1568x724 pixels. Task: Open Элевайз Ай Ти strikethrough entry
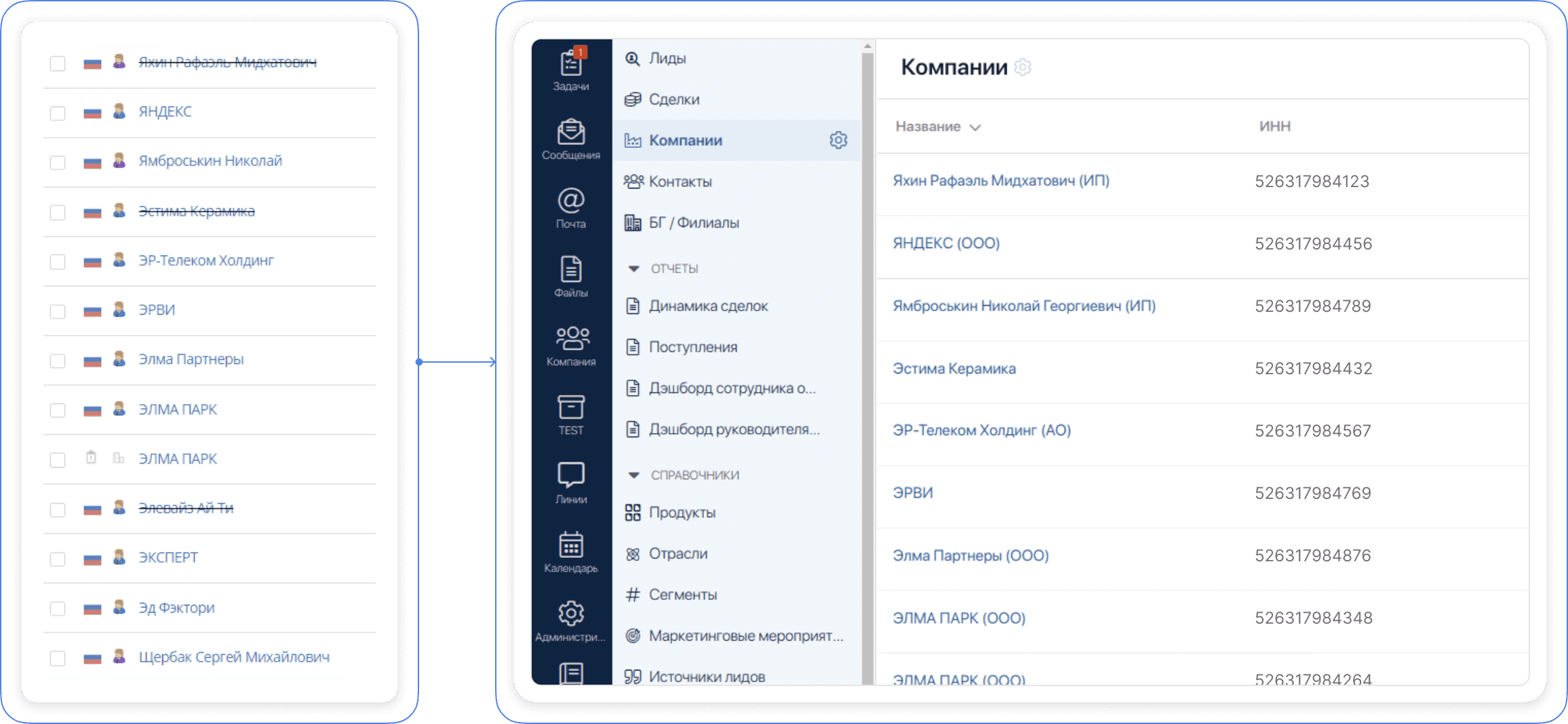[186, 508]
